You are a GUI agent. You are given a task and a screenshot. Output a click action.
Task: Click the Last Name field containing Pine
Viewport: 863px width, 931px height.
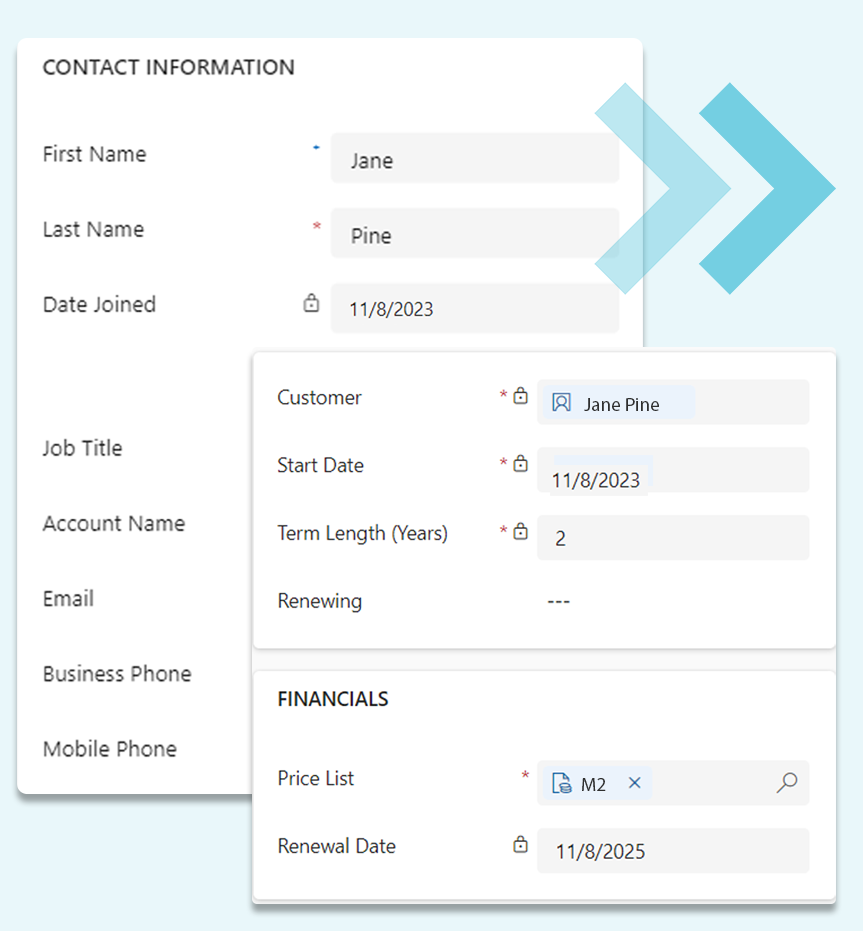tap(474, 235)
